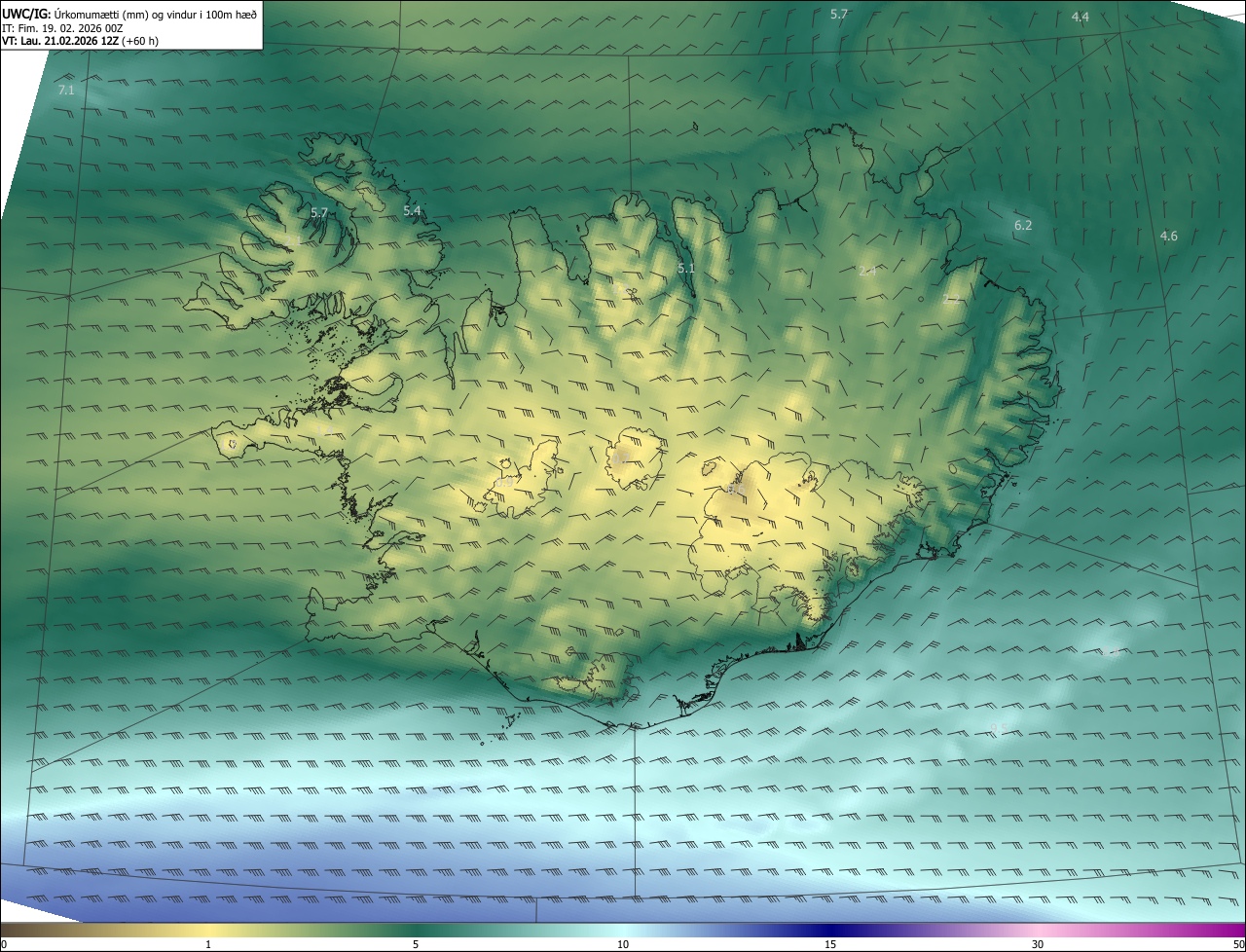Screen dimensions: 1246x952
Task: Click the "UWC/IG: Úrkomumætti (mm)" title line
Action: pyautogui.click(x=129, y=14)
